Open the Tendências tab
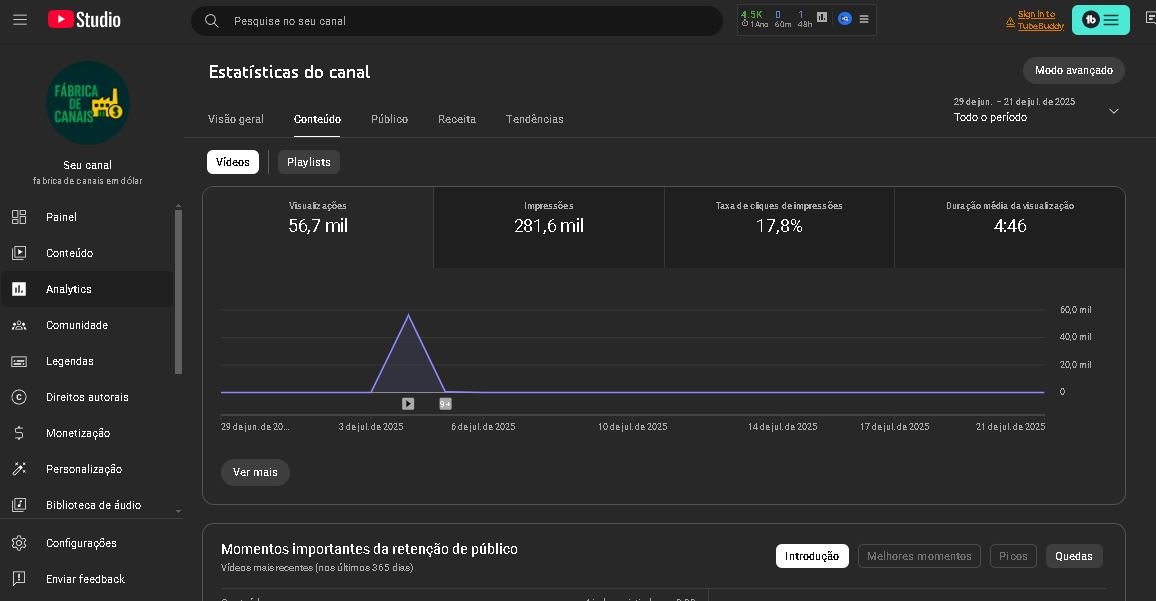Screen dimensions: 1156x601 coord(535,119)
